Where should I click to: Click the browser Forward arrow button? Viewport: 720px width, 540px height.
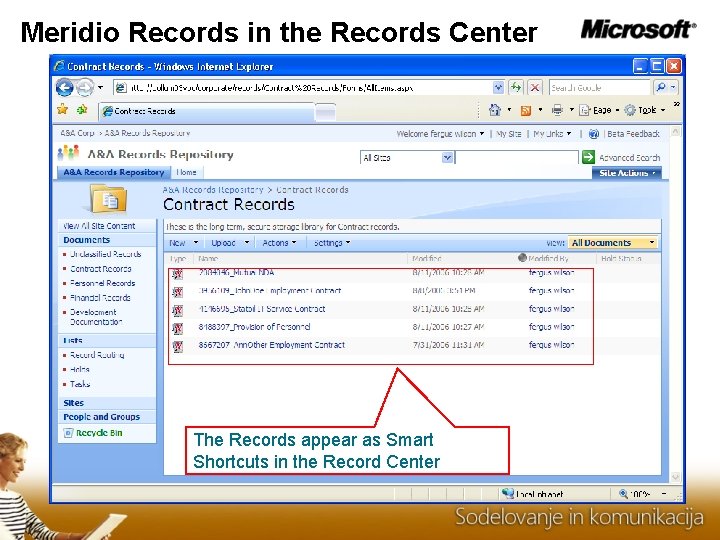[85, 87]
